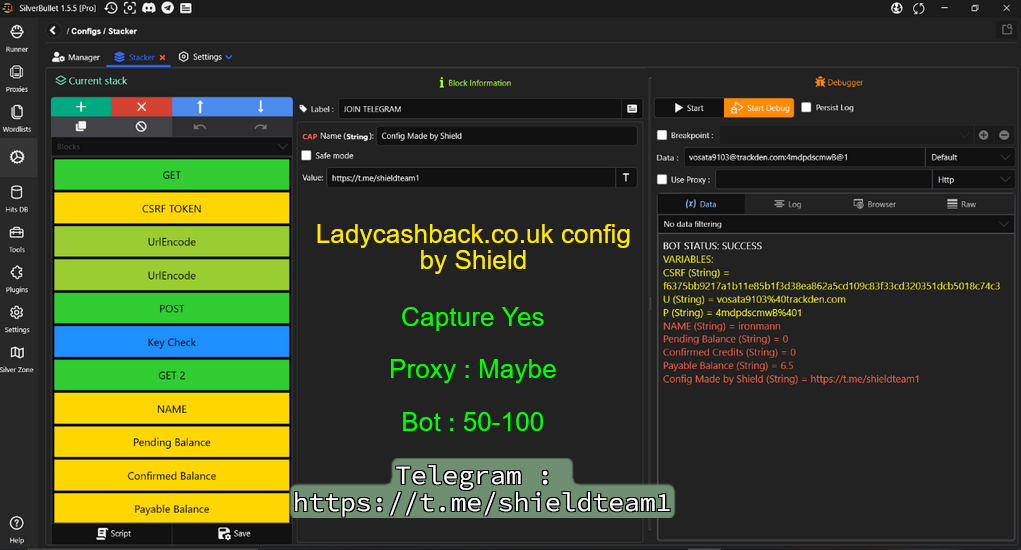Click the CAP Name input field
This screenshot has height=550, width=1021.
click(x=507, y=136)
